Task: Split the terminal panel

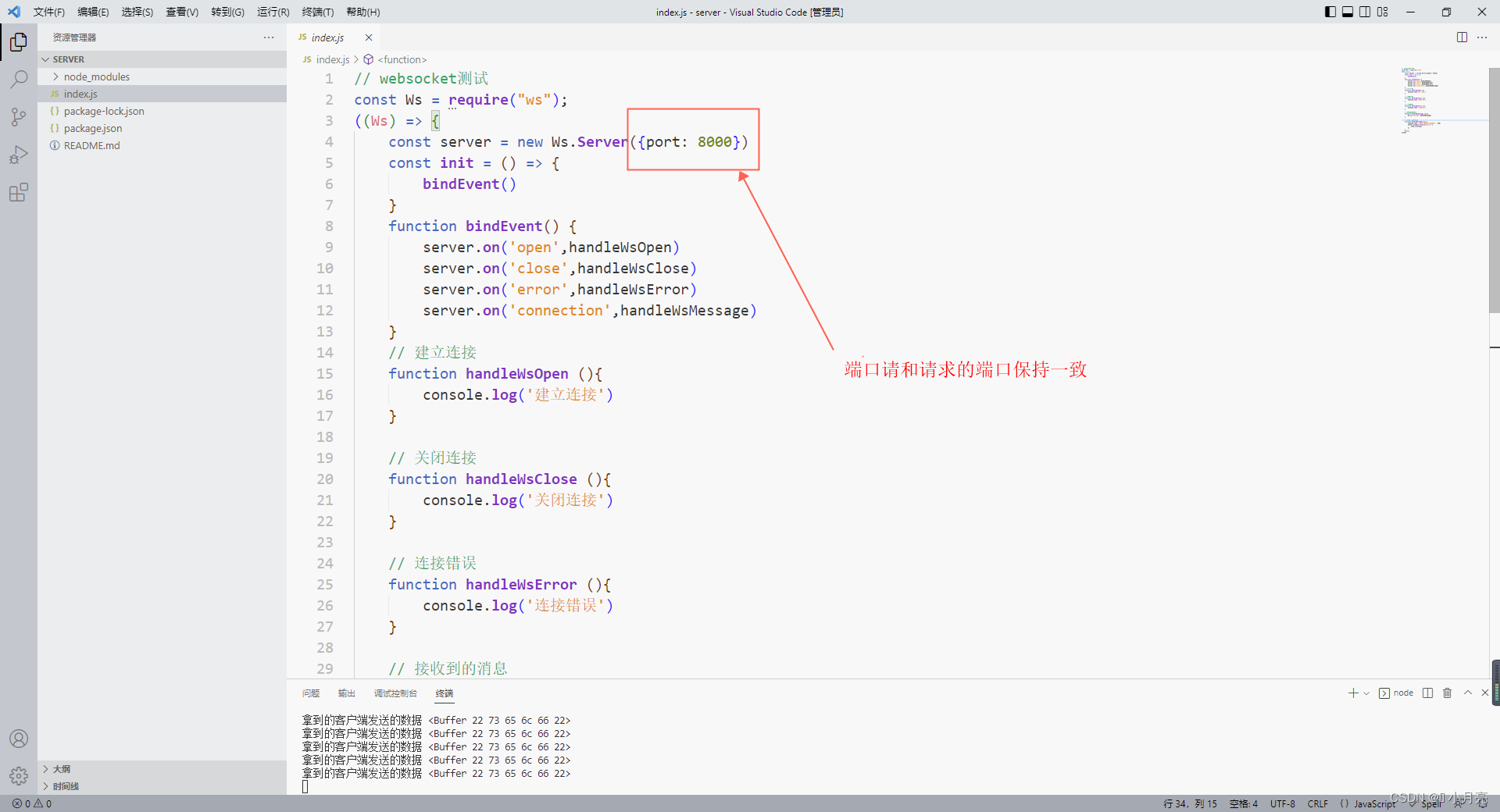Action: (x=1428, y=693)
